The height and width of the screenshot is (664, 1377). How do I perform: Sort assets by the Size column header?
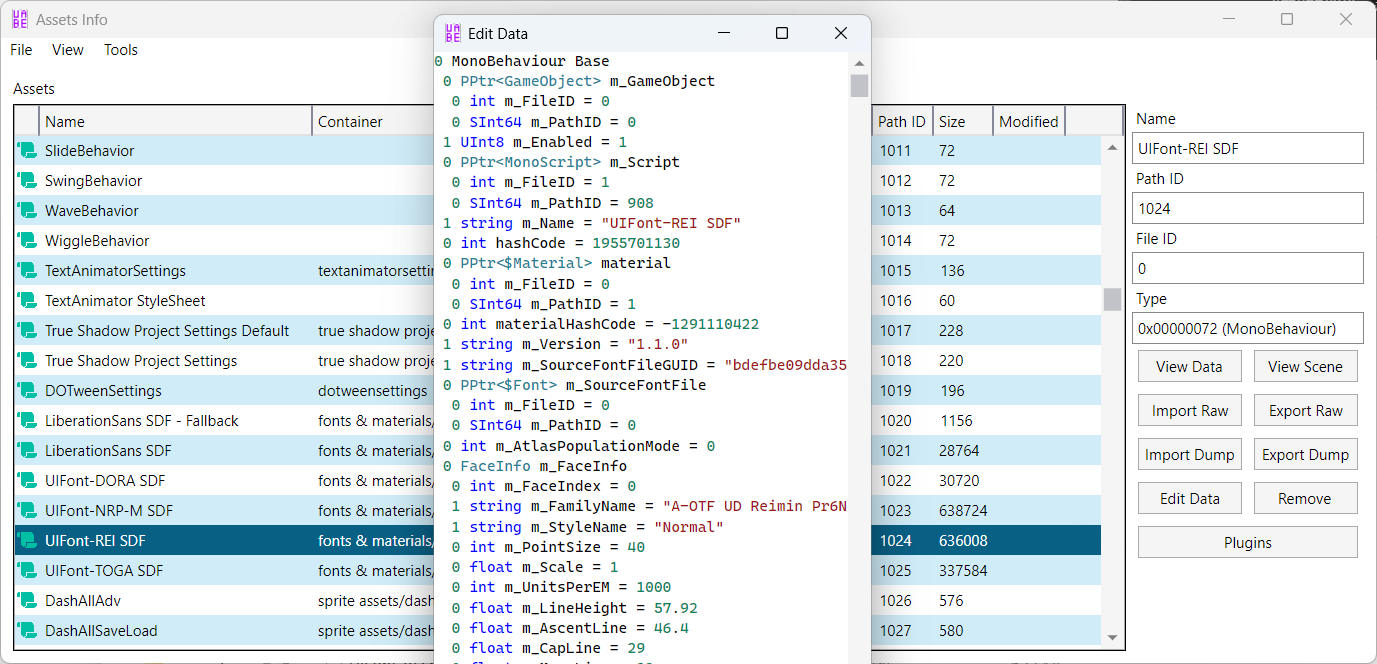coord(961,122)
